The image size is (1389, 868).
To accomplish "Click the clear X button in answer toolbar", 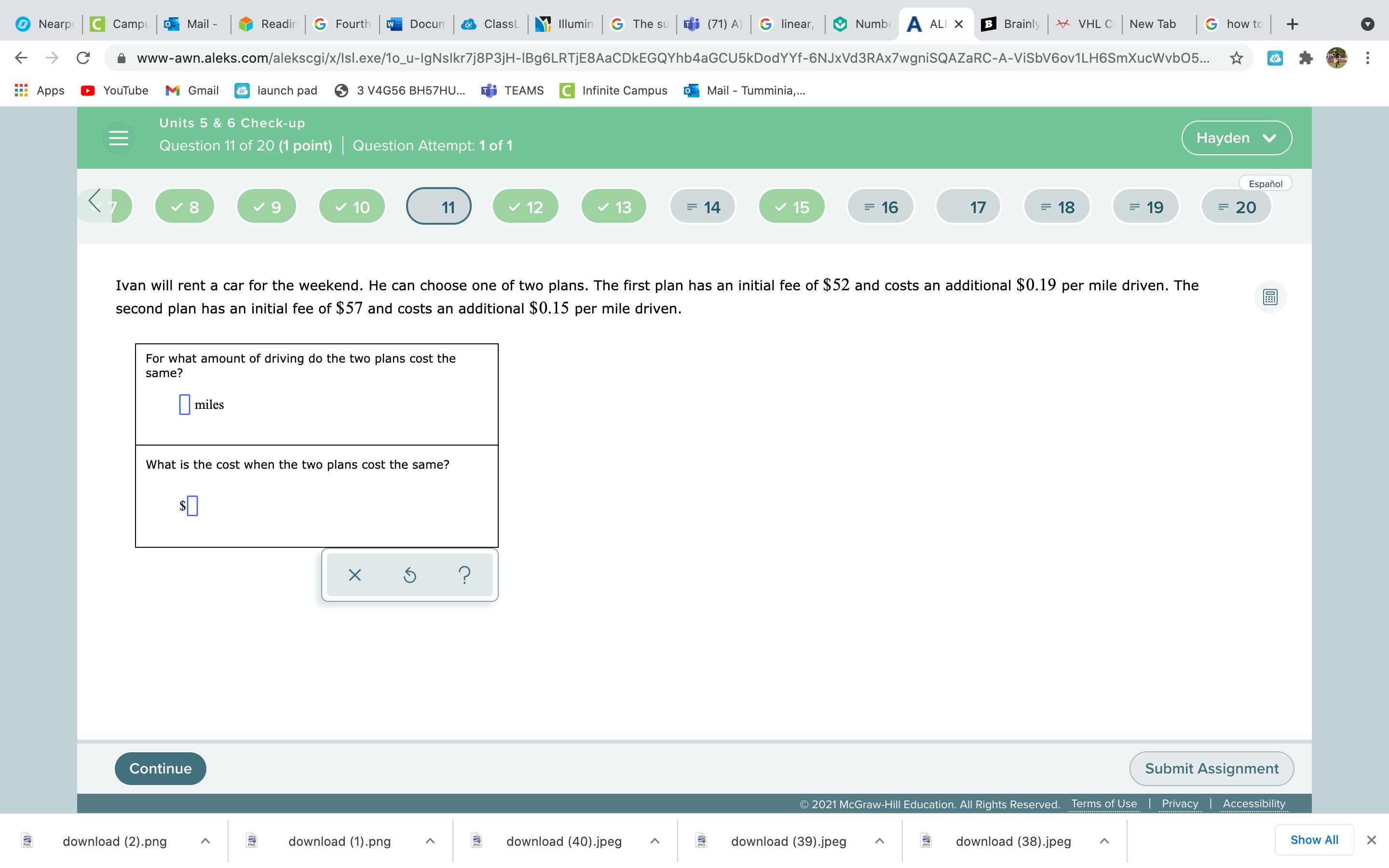I will click(354, 575).
